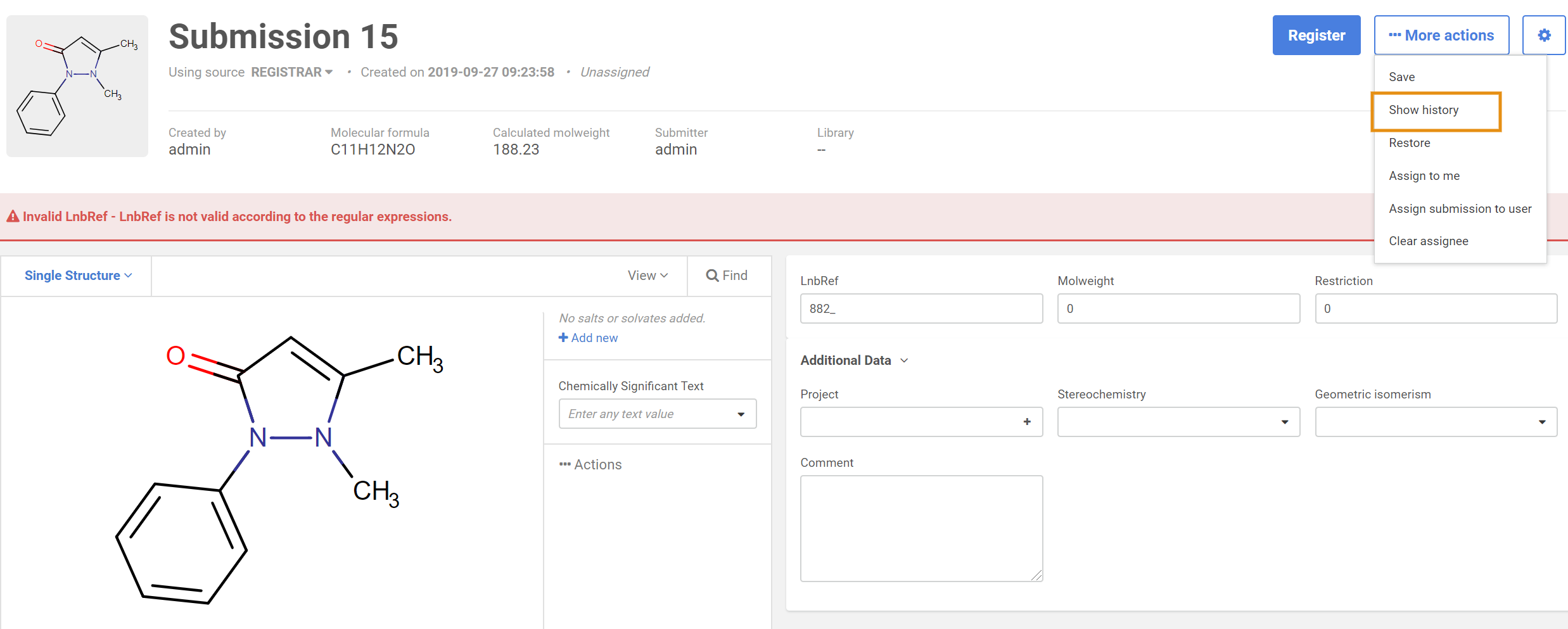Click the settings gear icon

(x=1544, y=35)
